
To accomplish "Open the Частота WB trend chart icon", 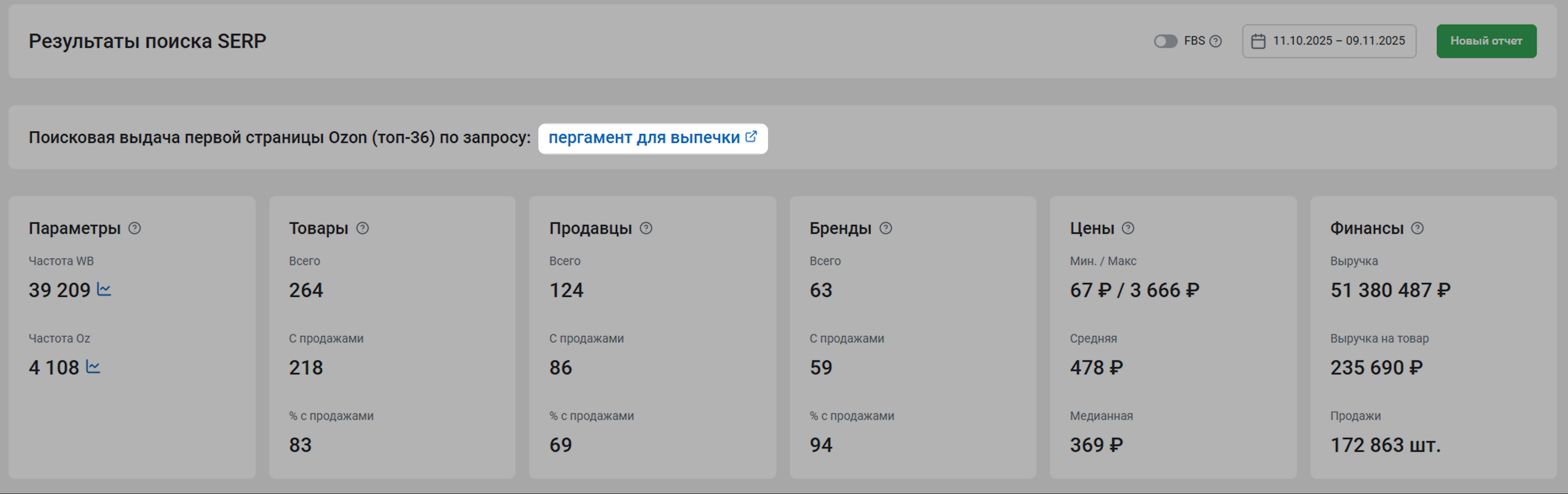I will pos(104,289).
